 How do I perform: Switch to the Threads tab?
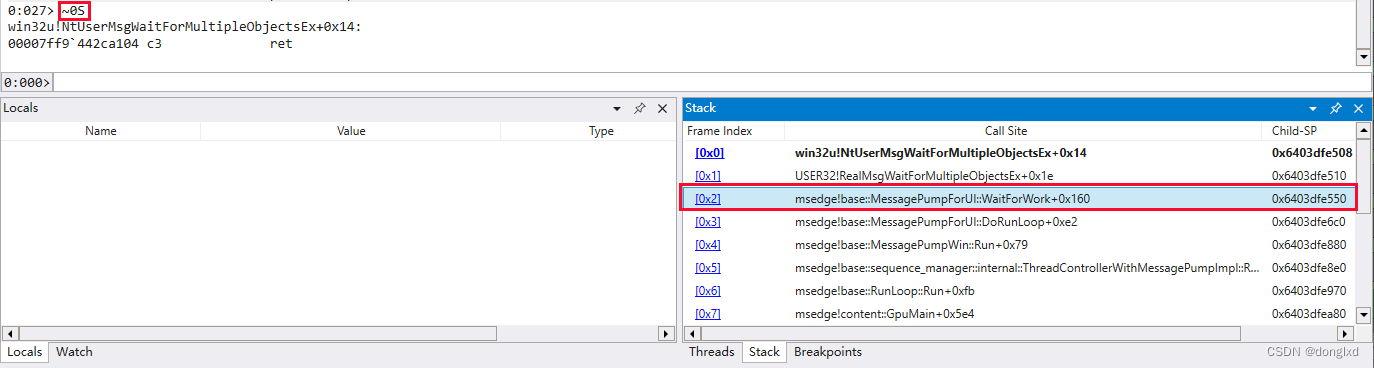click(x=711, y=352)
